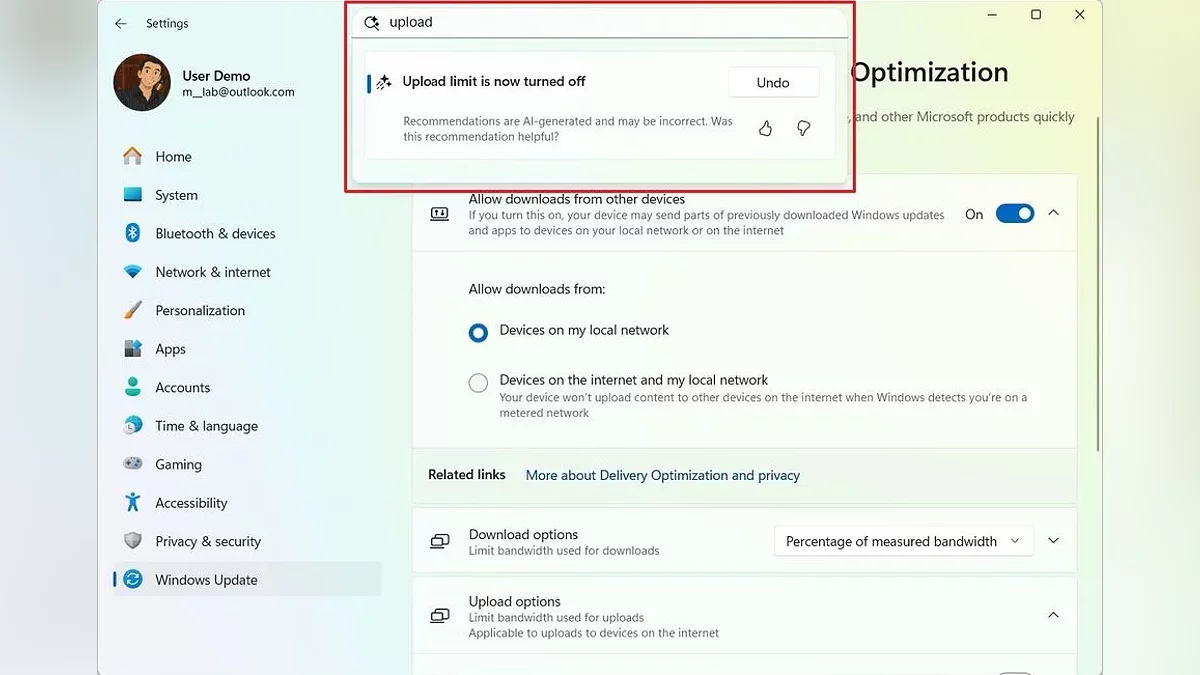Click the Home house icon in sidebar
This screenshot has height=675, width=1200.
[132, 156]
